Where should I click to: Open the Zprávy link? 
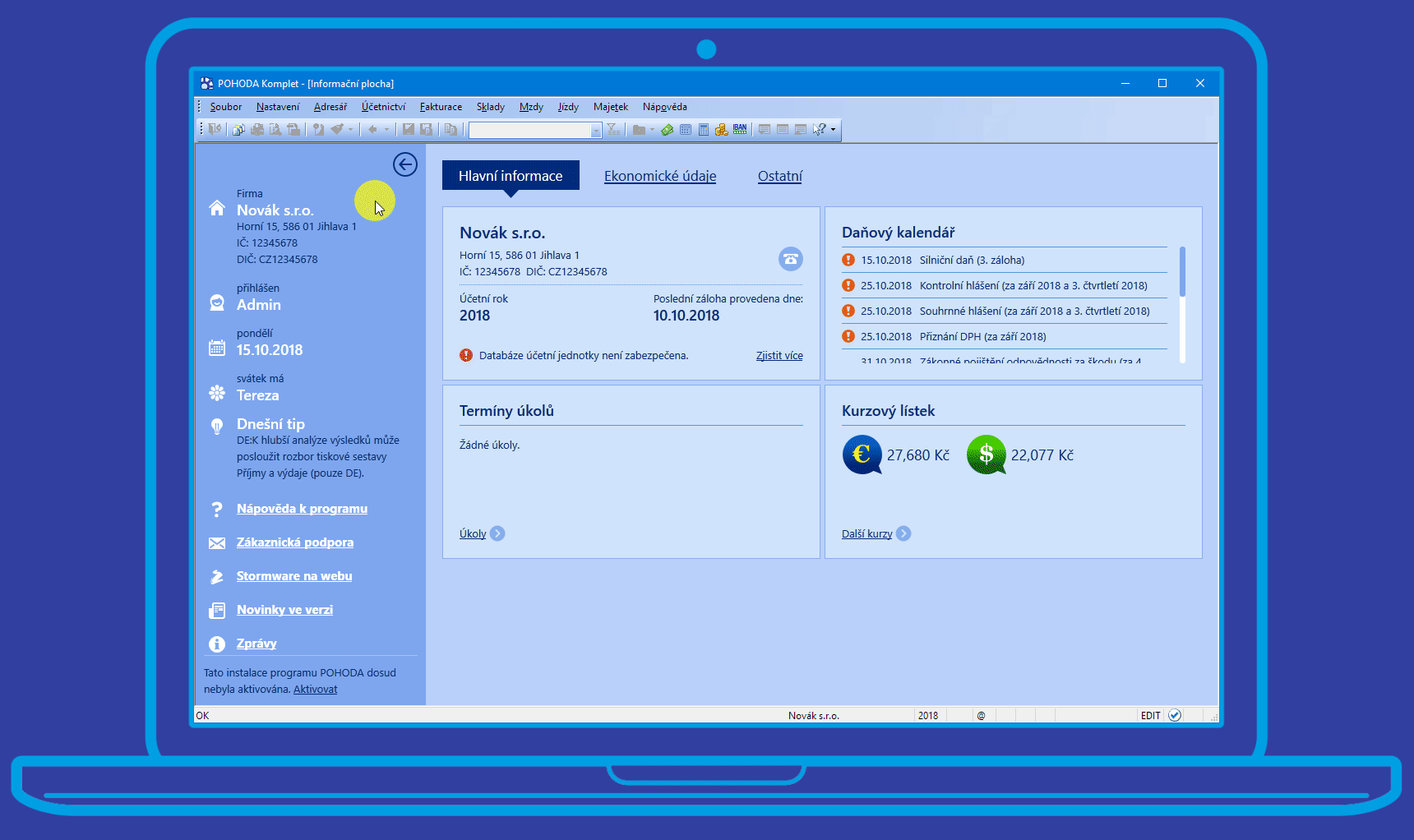[256, 644]
